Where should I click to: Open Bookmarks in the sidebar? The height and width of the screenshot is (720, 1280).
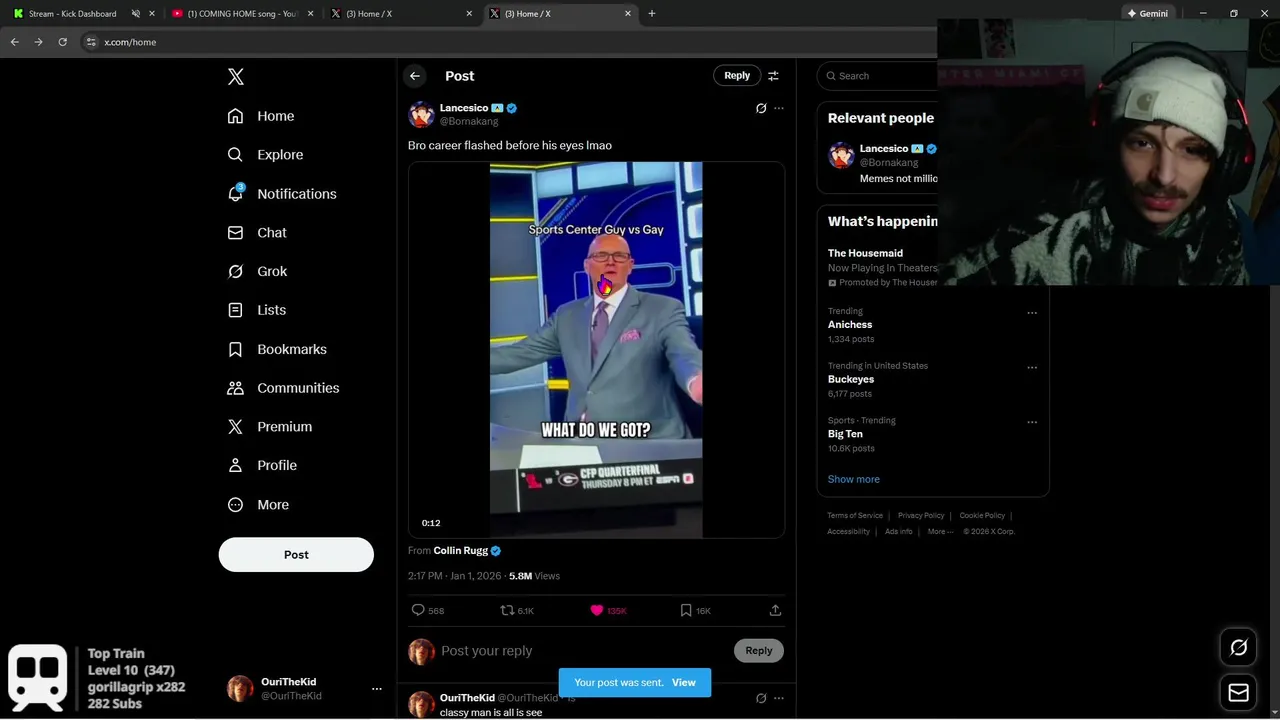point(277,349)
